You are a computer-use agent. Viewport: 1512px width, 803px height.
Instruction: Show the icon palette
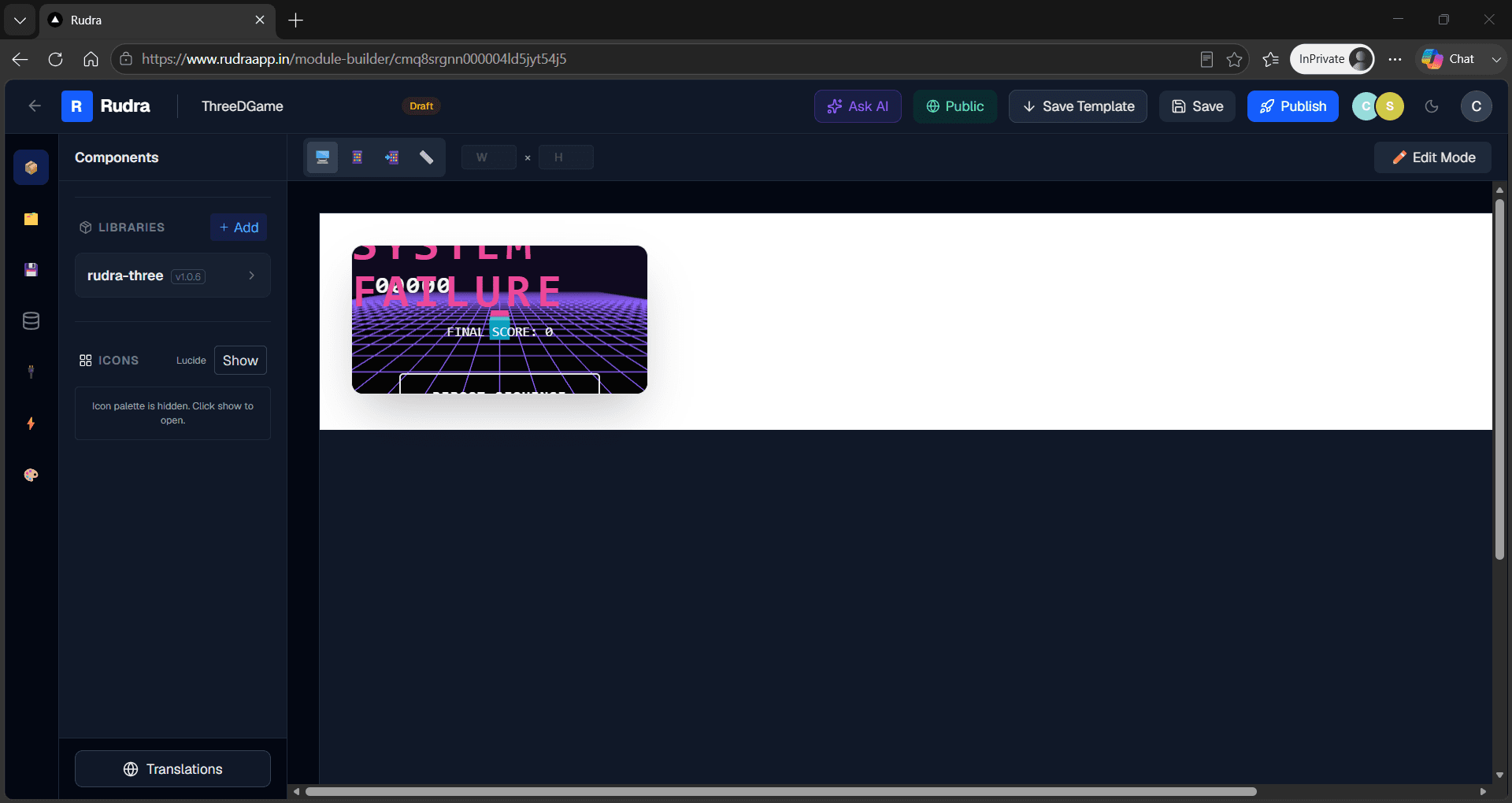click(240, 361)
